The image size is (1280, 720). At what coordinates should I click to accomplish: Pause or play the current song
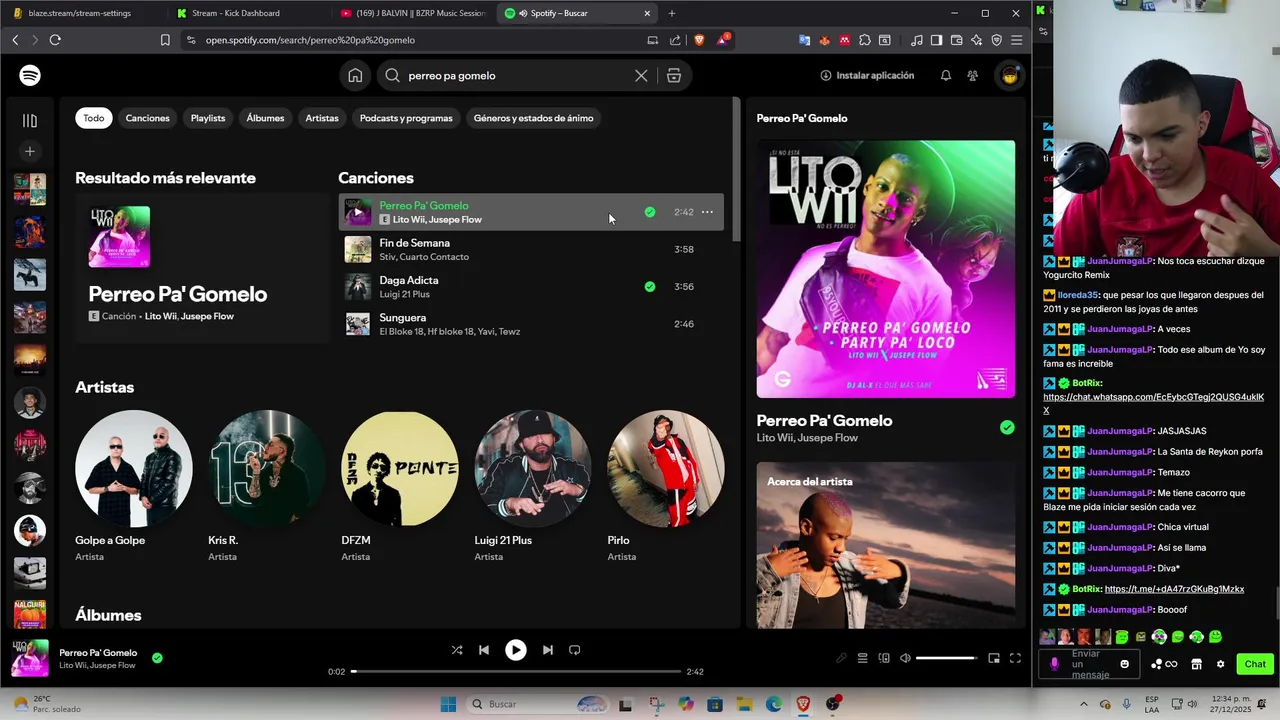pos(516,650)
